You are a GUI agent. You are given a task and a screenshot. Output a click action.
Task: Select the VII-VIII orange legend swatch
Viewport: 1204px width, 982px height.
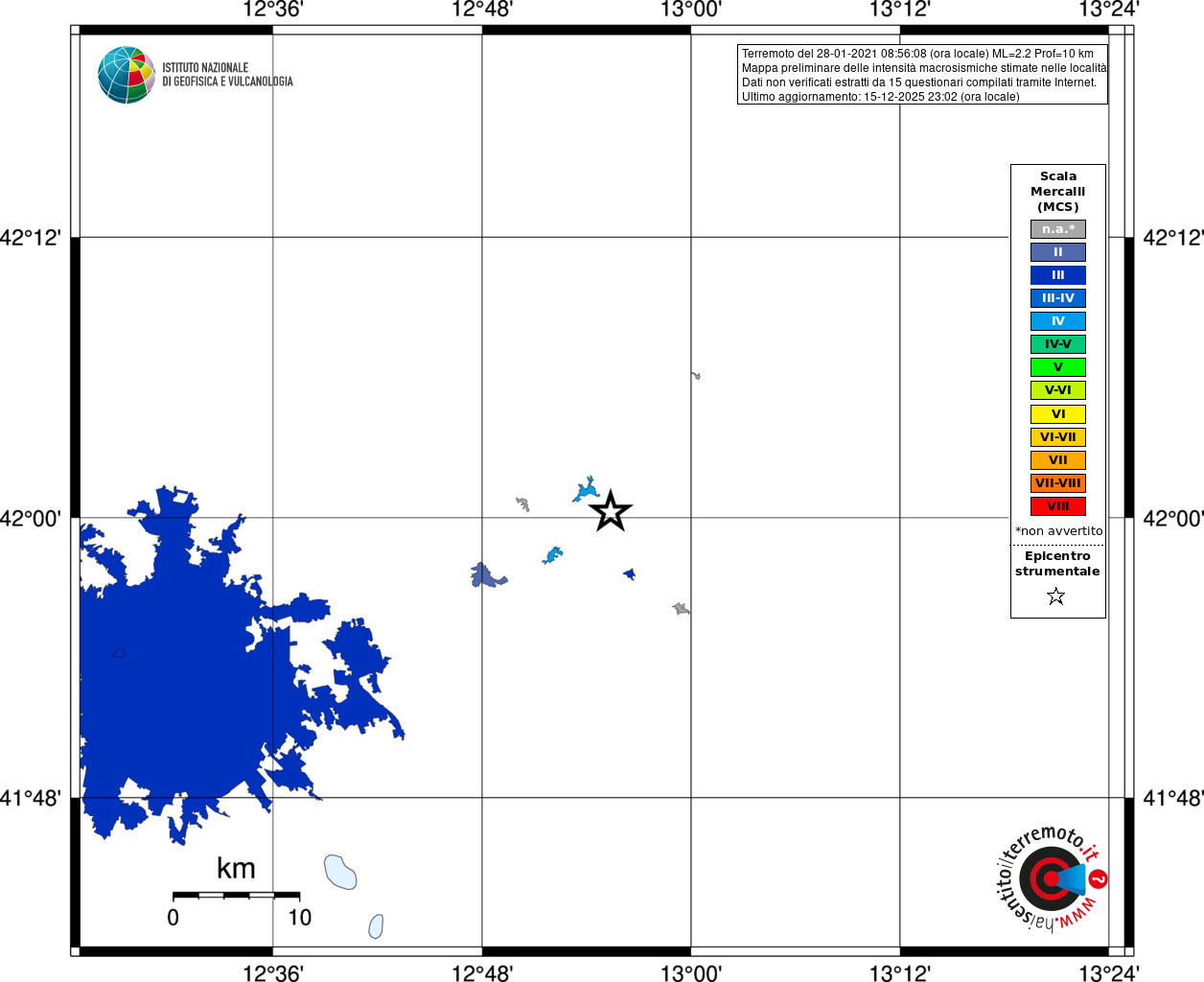click(x=1058, y=483)
